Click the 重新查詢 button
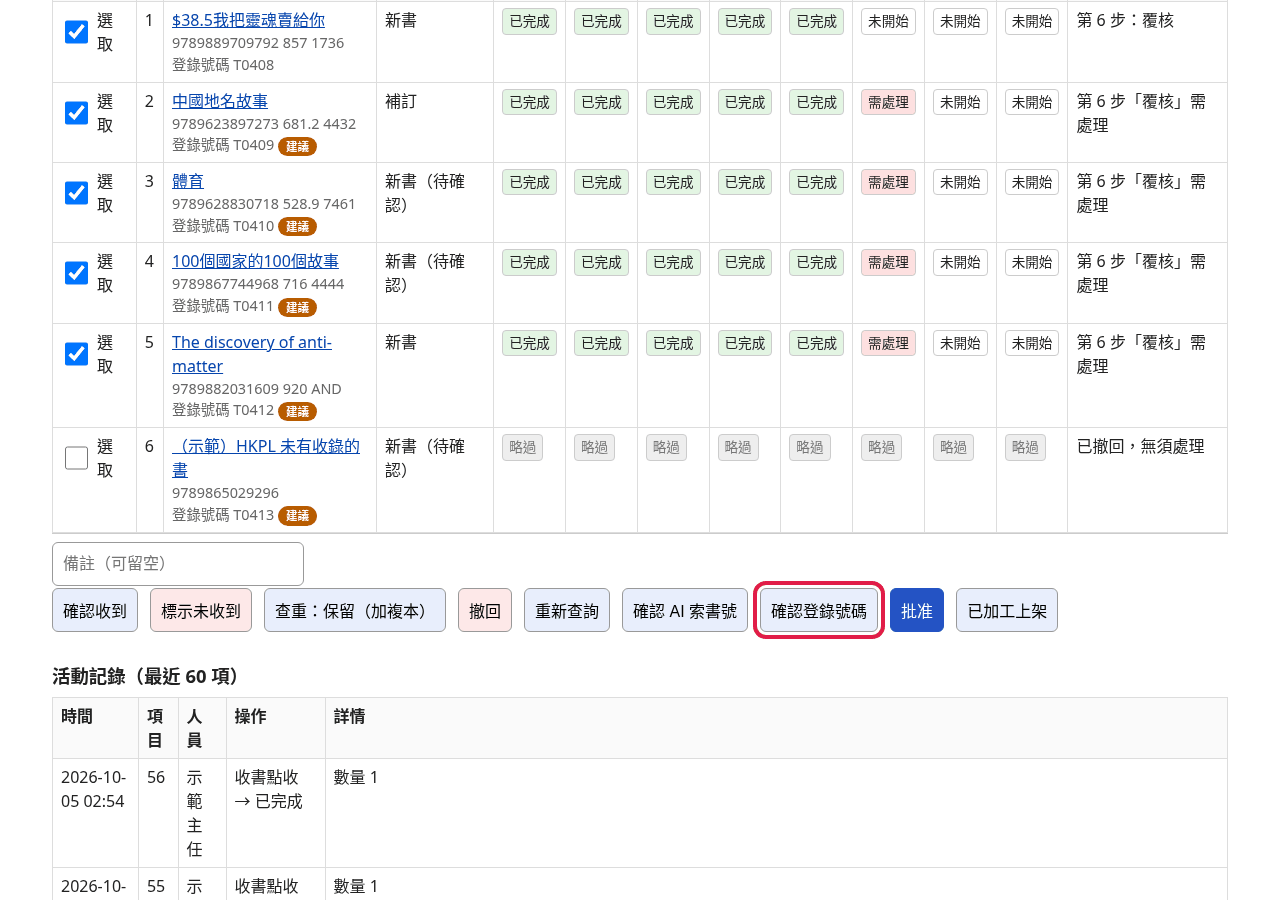This screenshot has width=1280, height=900. point(567,610)
